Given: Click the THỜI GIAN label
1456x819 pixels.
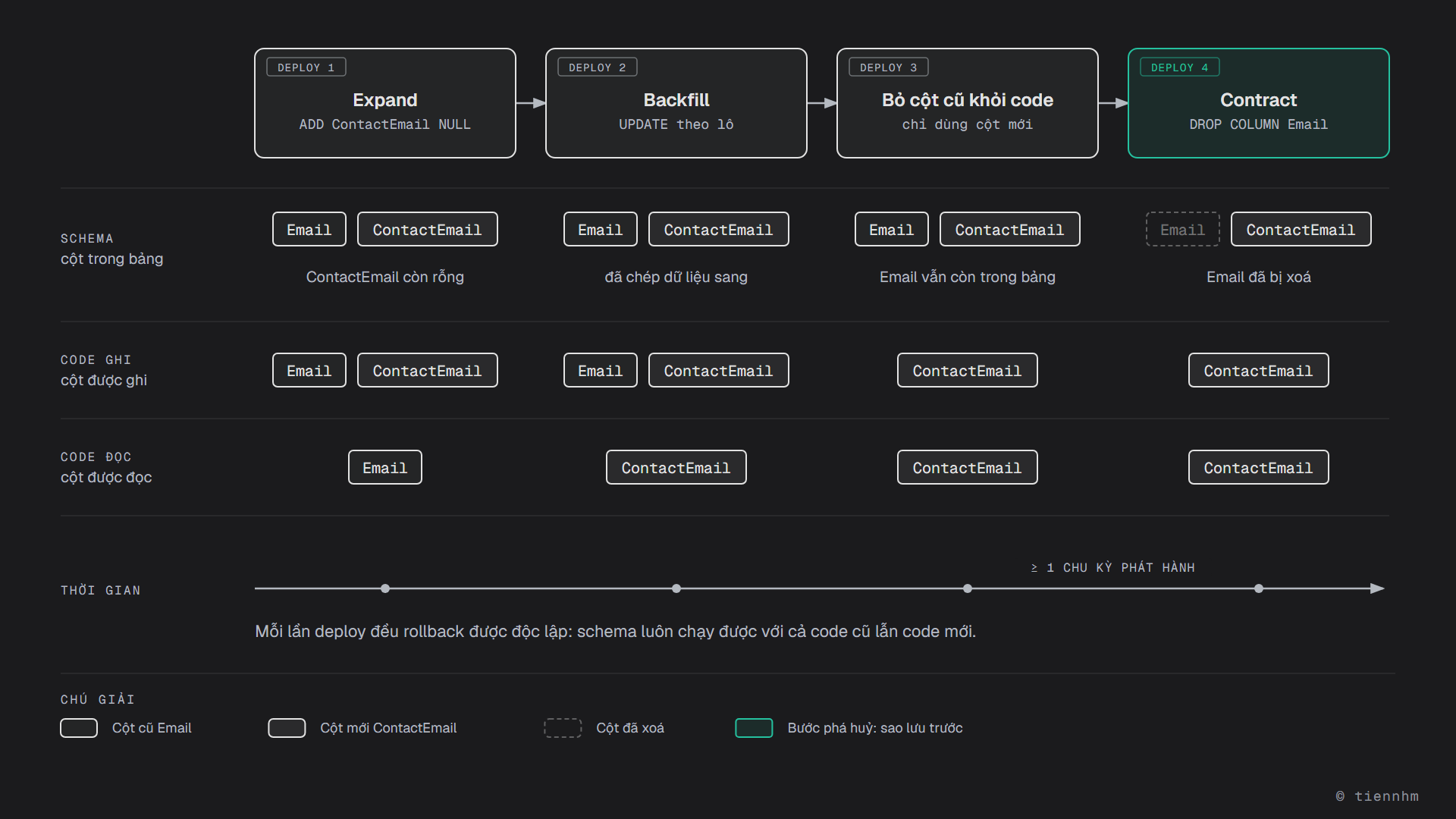Looking at the screenshot, I should [101, 590].
